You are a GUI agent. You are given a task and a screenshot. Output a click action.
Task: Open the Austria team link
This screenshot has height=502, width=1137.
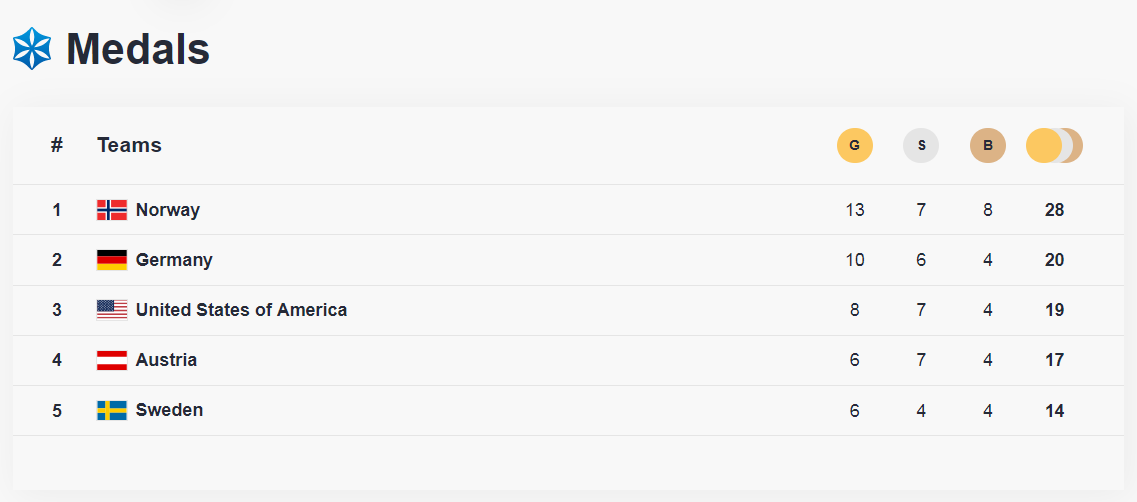point(166,360)
